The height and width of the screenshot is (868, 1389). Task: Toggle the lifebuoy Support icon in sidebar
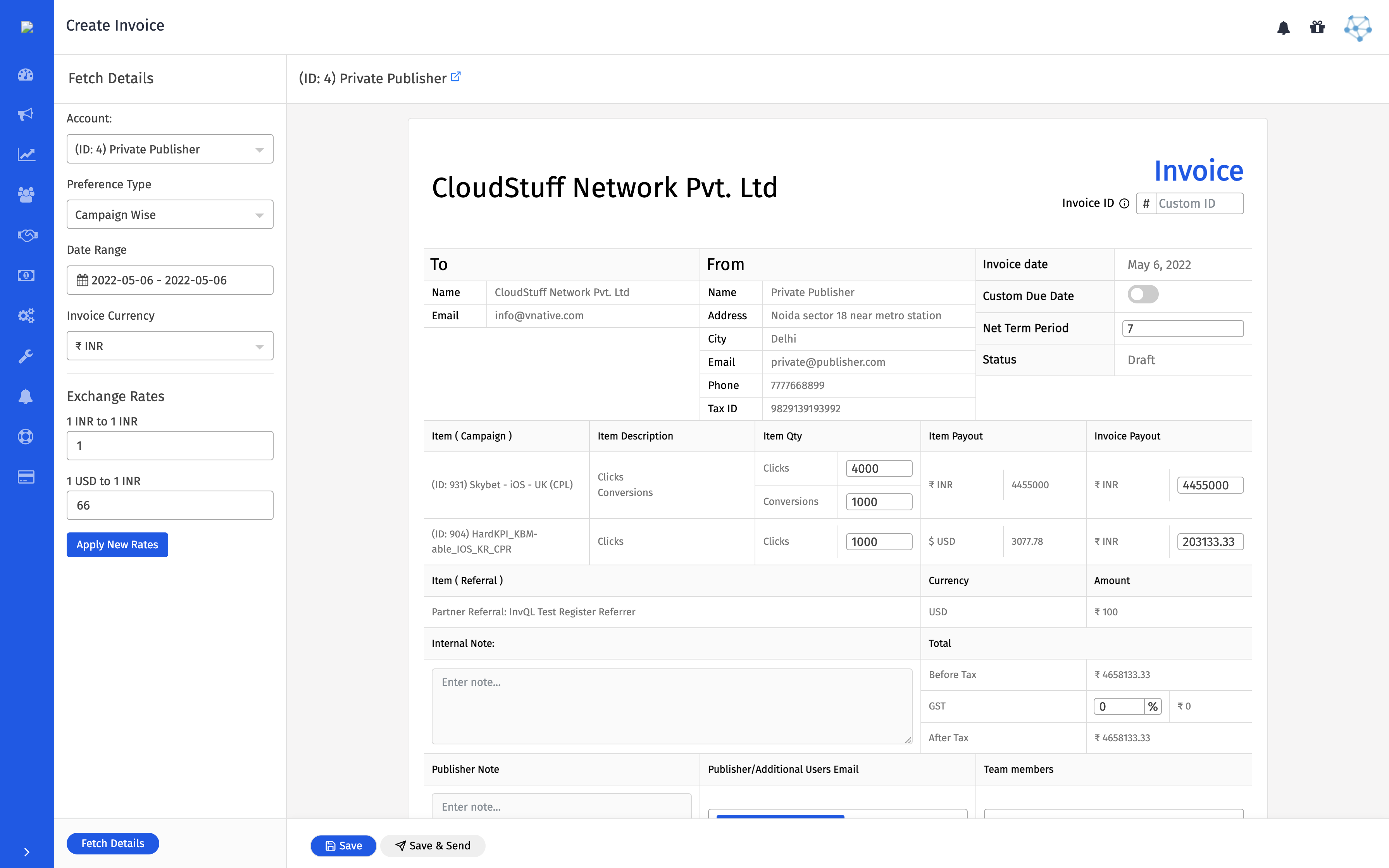click(x=26, y=436)
